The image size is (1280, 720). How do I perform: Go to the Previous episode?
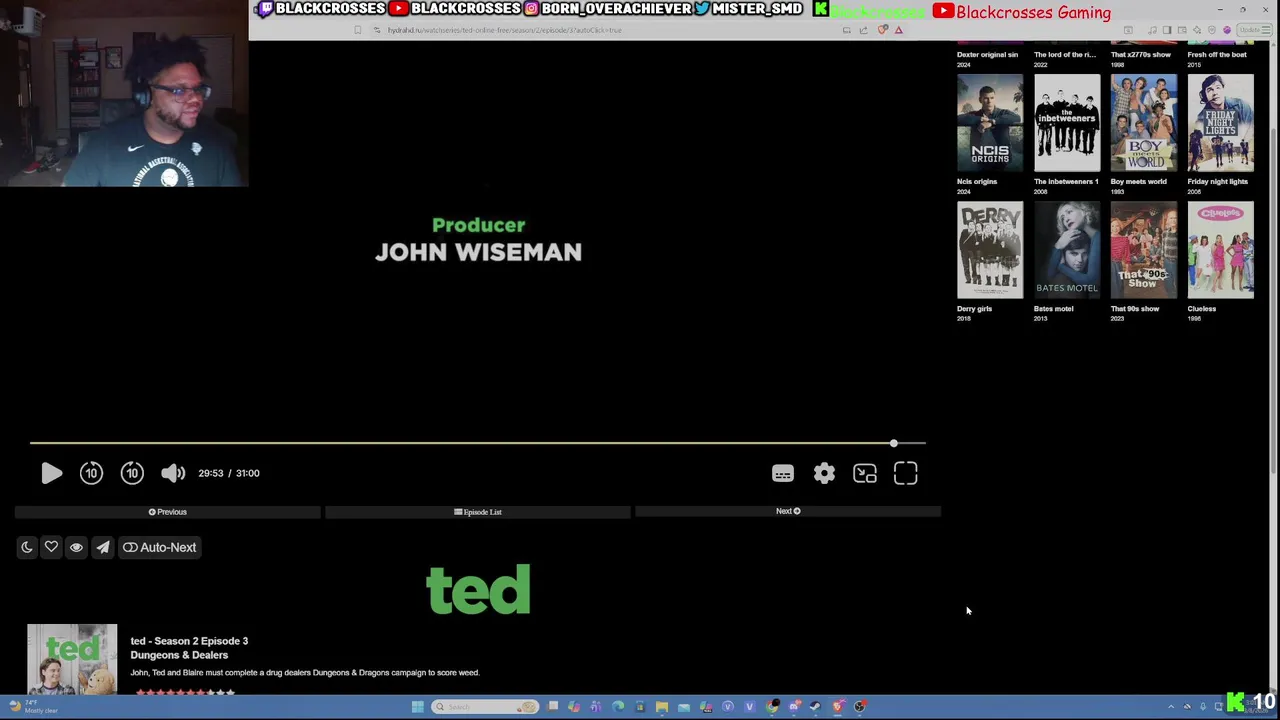pyautogui.click(x=168, y=512)
